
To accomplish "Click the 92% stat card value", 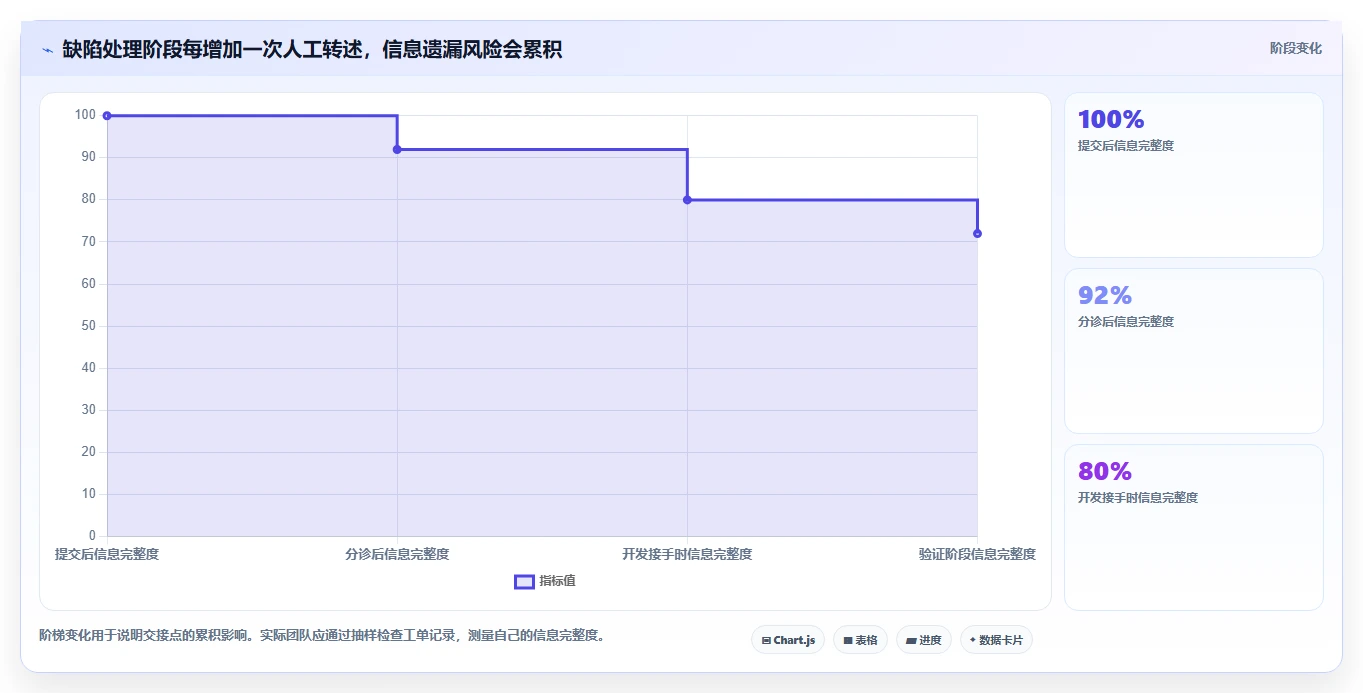I will [1105, 296].
